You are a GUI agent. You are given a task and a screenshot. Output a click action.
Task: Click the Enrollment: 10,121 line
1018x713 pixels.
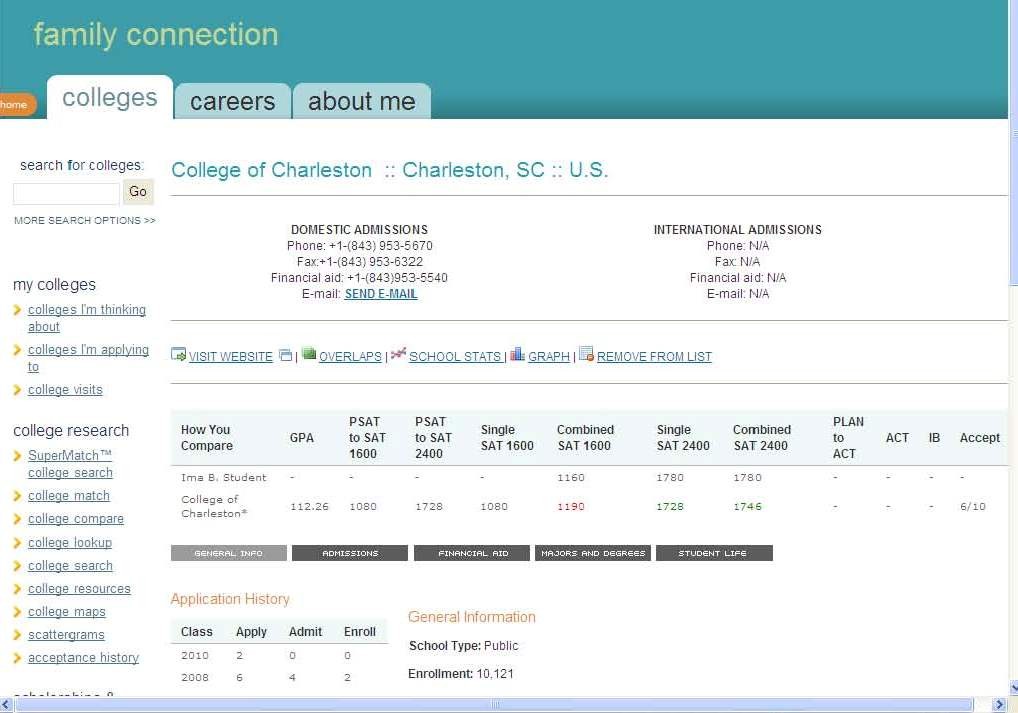tap(461, 674)
